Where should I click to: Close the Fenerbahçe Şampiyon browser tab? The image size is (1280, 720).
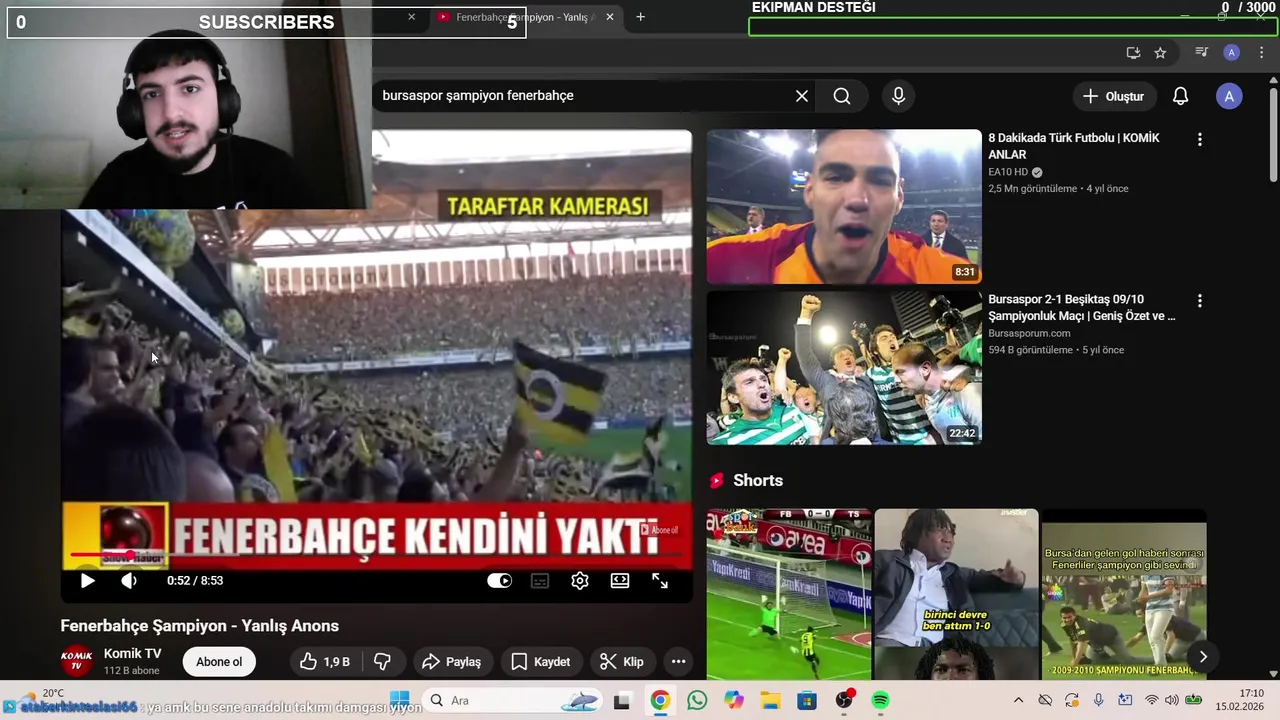[610, 17]
